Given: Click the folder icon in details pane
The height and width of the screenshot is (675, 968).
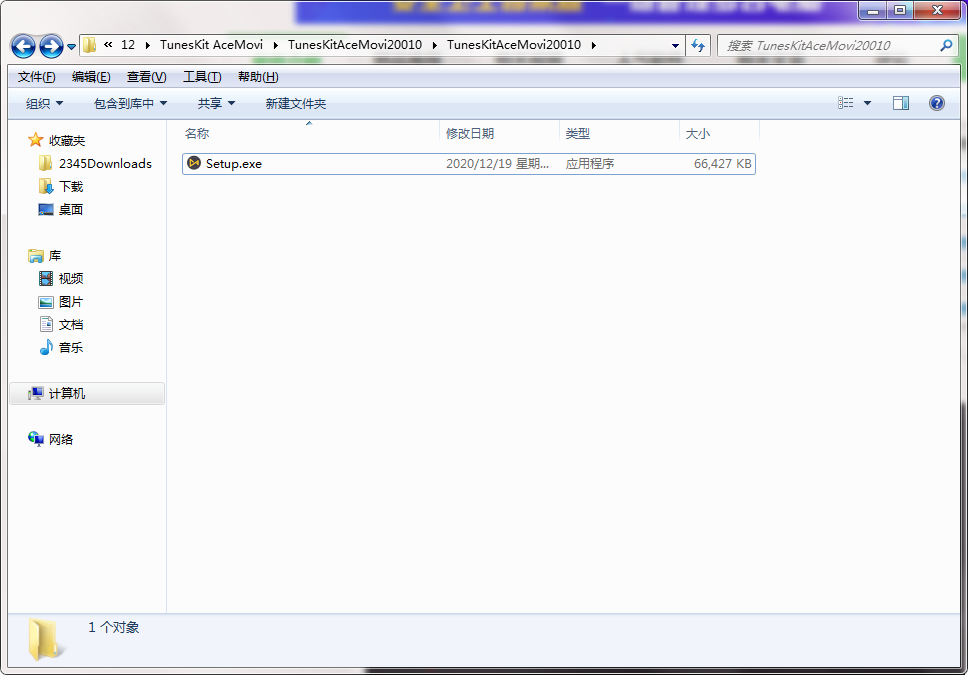Looking at the screenshot, I should 46,640.
